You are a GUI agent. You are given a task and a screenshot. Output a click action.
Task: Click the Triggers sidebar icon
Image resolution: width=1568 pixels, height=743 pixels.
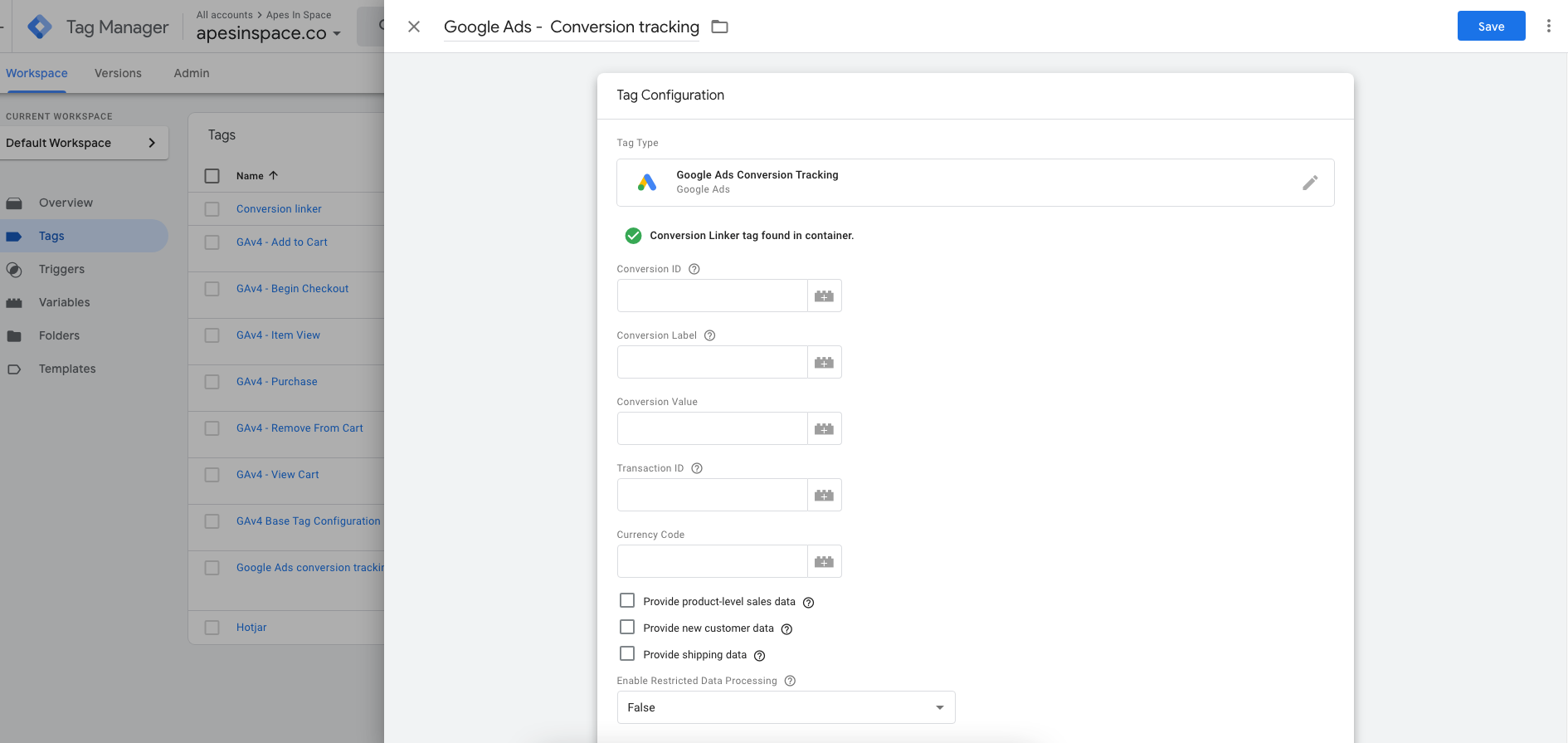pyautogui.click(x=14, y=269)
